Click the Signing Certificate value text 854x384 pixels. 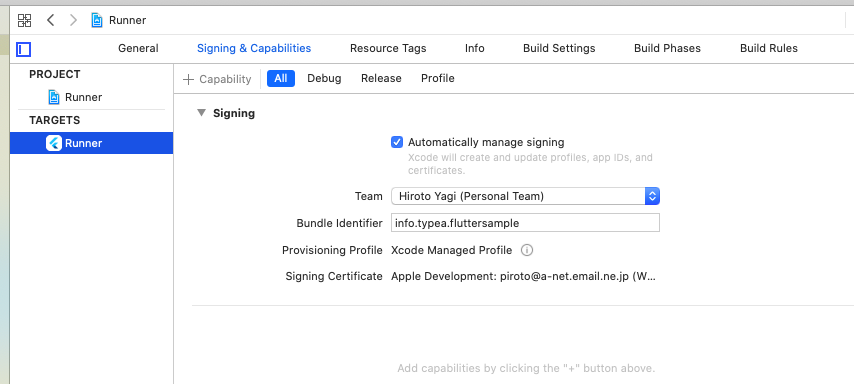tap(523, 277)
